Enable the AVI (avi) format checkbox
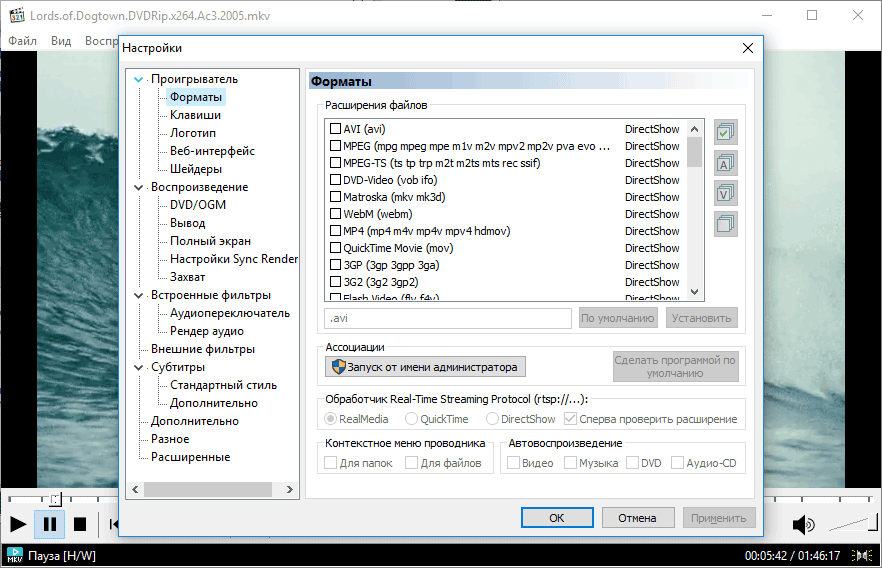Screen dimensions: 882x568 click(x=336, y=129)
